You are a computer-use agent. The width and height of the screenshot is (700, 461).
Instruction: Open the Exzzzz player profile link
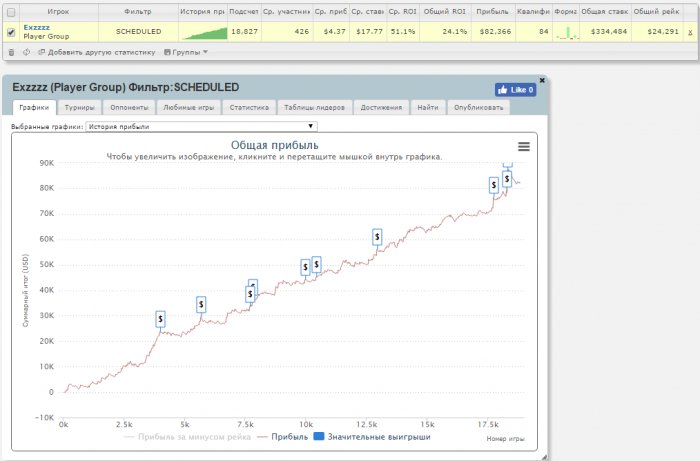(x=37, y=27)
